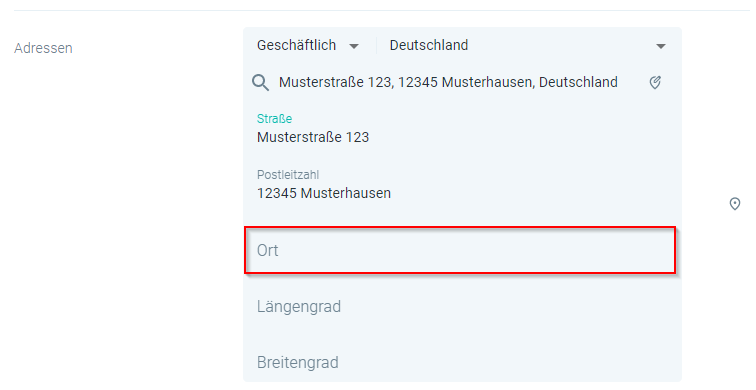Click the Adressen section label
756x390 pixels.
(43, 48)
